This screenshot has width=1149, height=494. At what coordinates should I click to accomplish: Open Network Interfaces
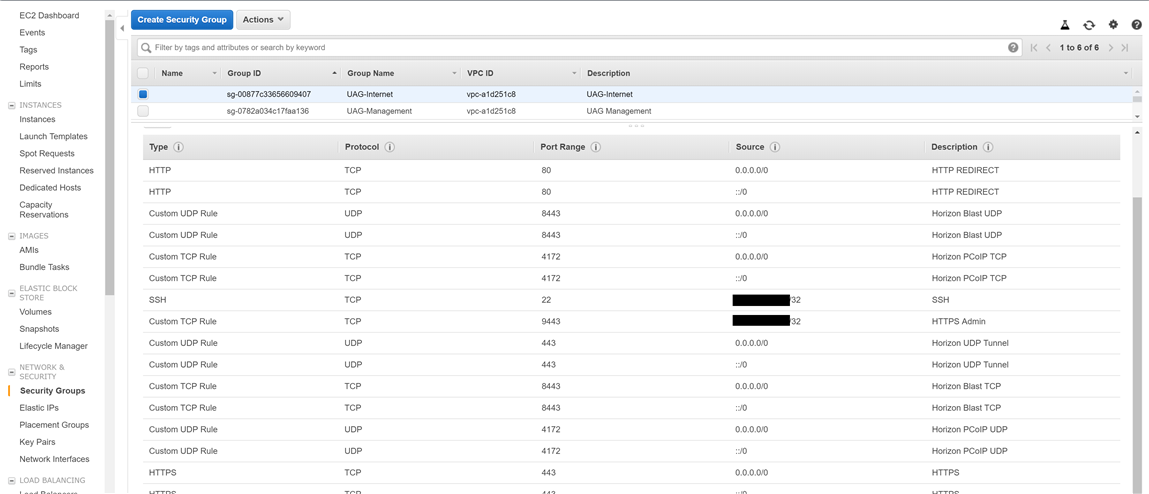point(54,460)
